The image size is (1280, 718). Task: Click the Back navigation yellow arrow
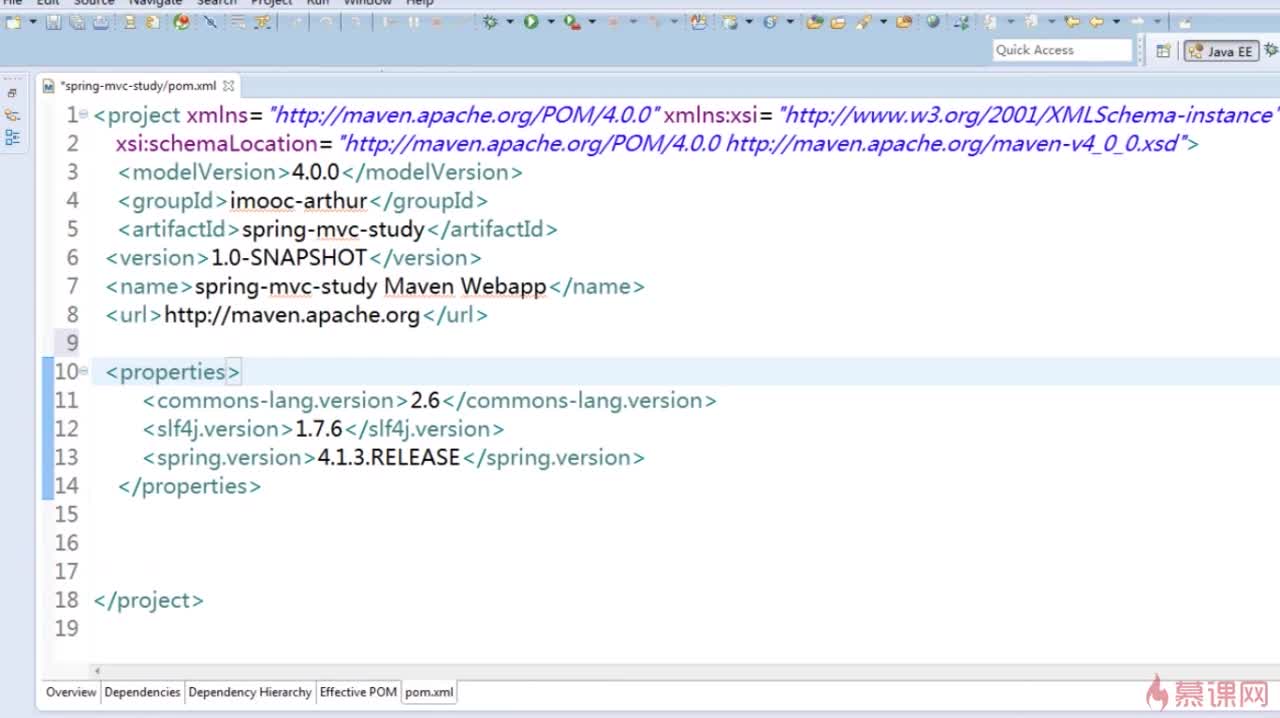pyautogui.click(x=1096, y=21)
